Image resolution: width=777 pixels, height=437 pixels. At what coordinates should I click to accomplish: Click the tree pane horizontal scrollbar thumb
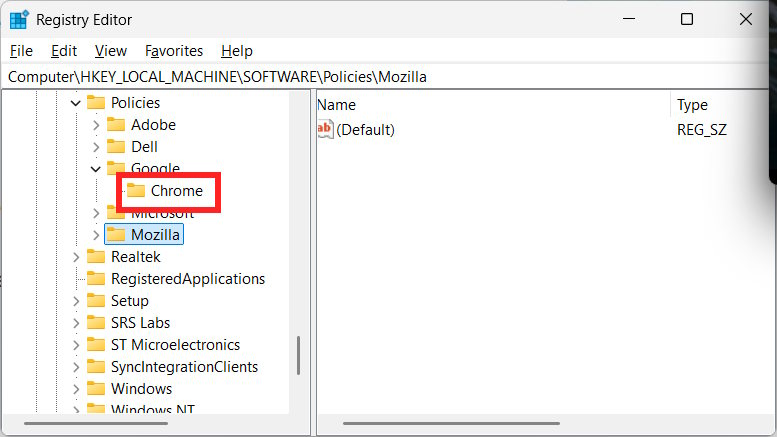tap(96, 424)
